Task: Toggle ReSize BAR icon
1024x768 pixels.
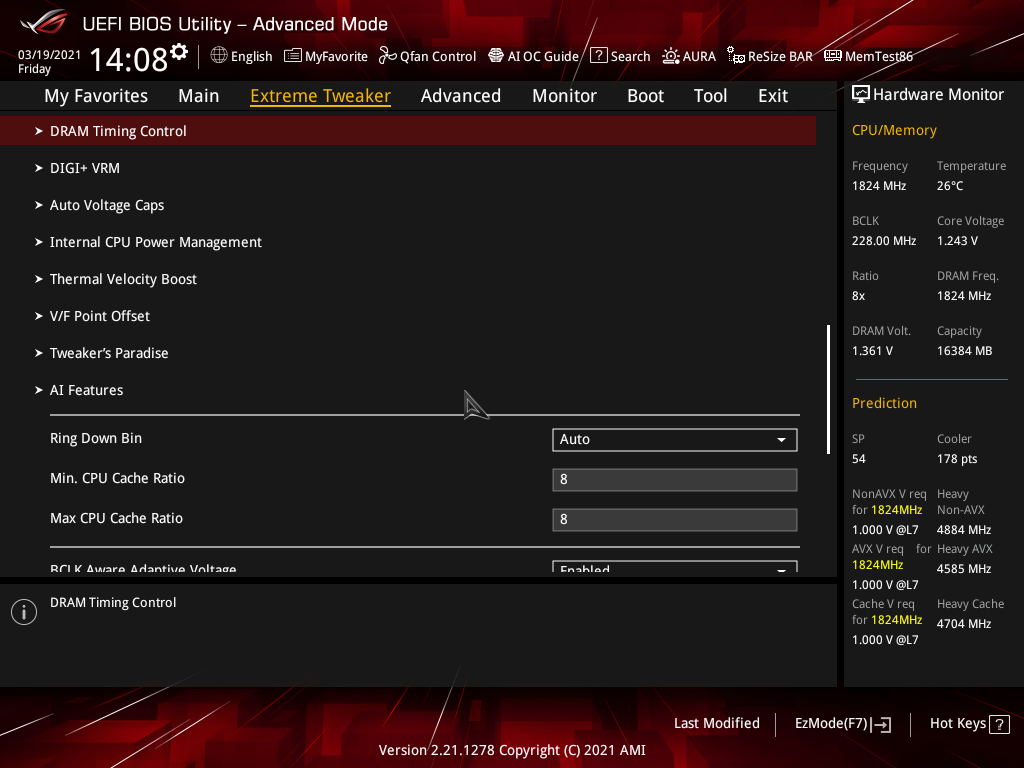Action: 736,56
